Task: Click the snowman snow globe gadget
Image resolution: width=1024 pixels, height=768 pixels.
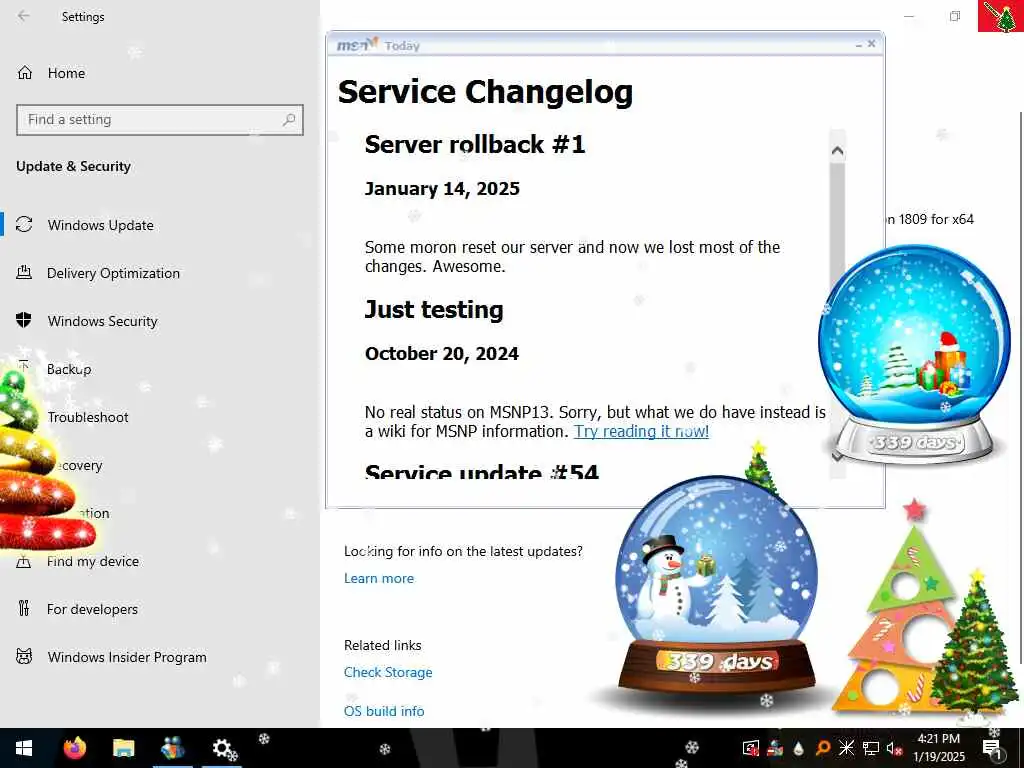Action: click(x=716, y=584)
